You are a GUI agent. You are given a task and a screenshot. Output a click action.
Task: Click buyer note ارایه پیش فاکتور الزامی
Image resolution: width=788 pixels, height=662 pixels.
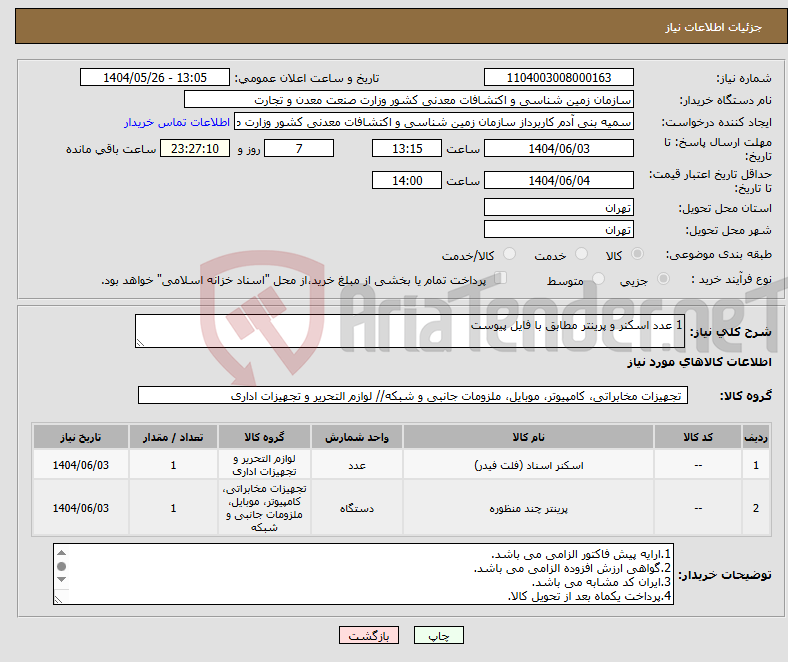580,554
